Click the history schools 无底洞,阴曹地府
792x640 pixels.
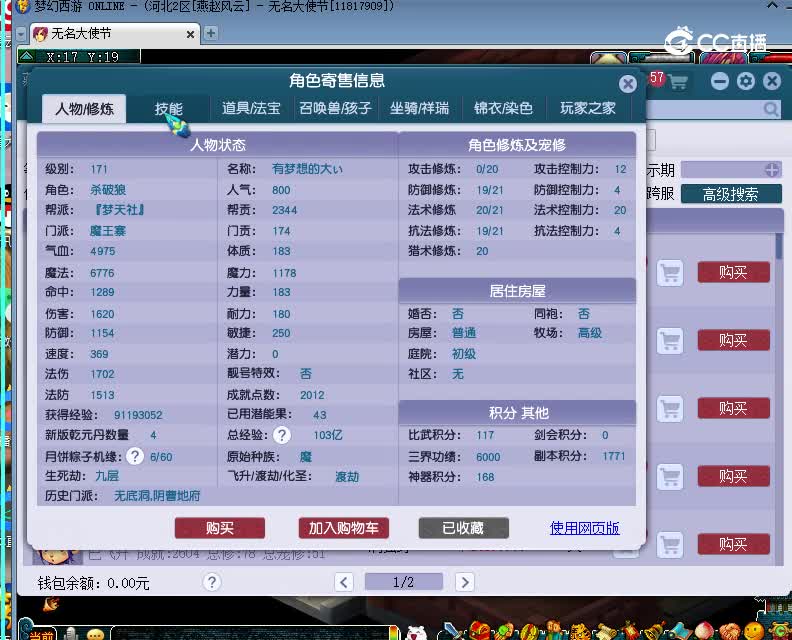coord(157,496)
